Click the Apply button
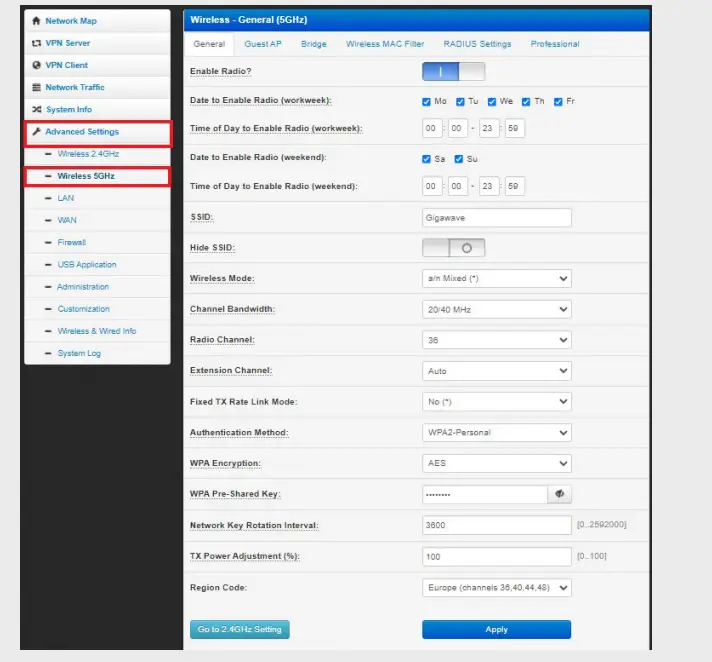This screenshot has height=662, width=712. [496, 629]
